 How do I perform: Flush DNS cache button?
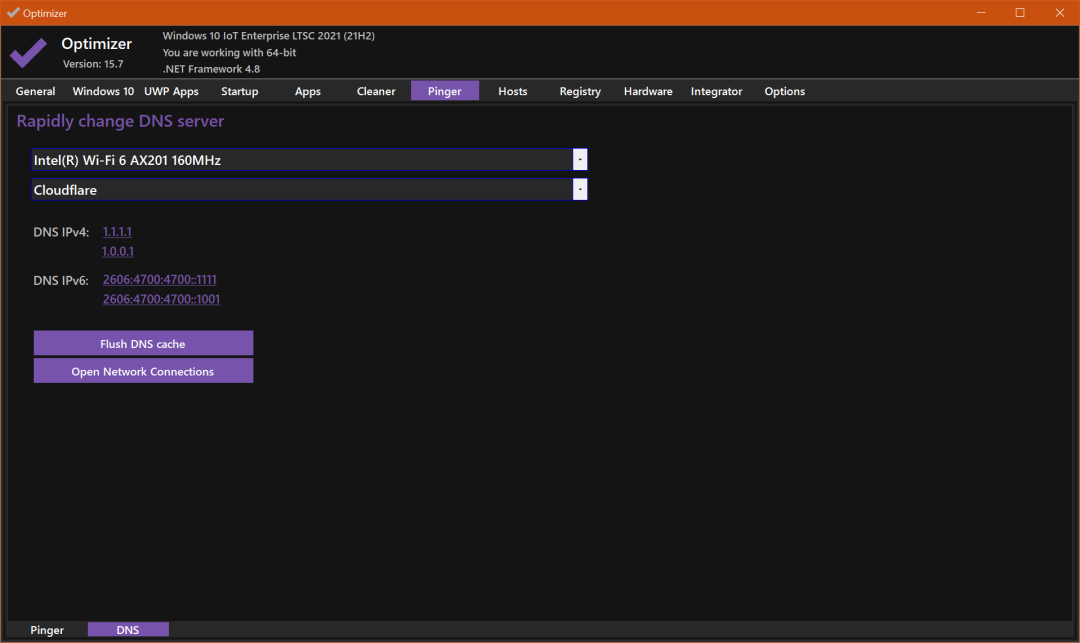coord(143,343)
